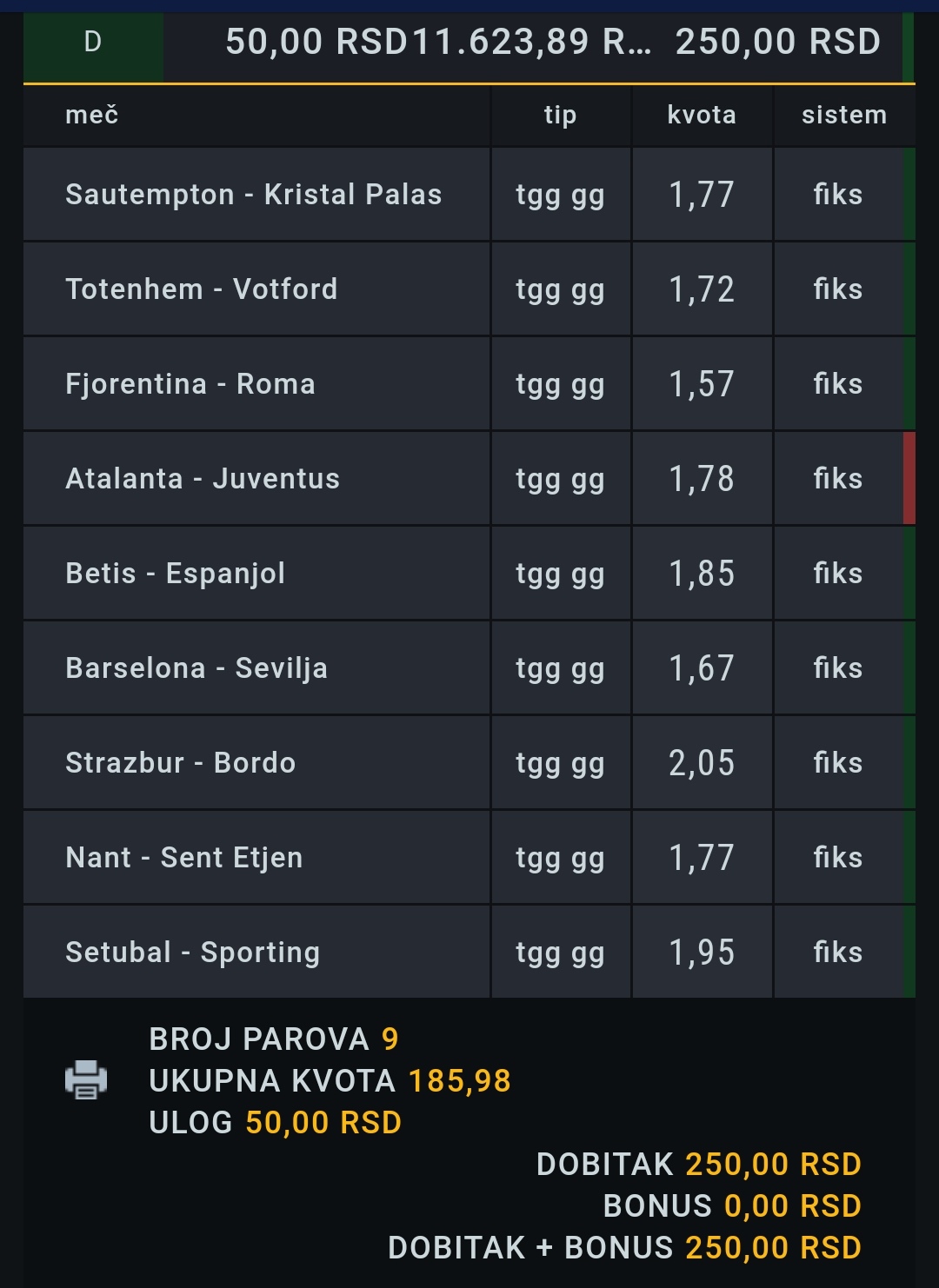
Task: Select the green D ticket status badge
Action: (x=93, y=43)
